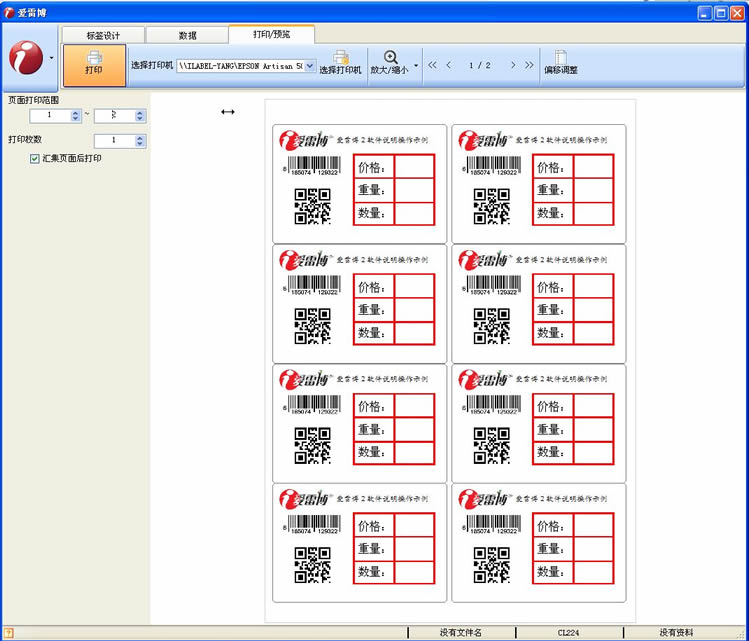This screenshot has height=641, width=749.
Task: Click the 打印枚数 copies field
Action: click(x=115, y=141)
